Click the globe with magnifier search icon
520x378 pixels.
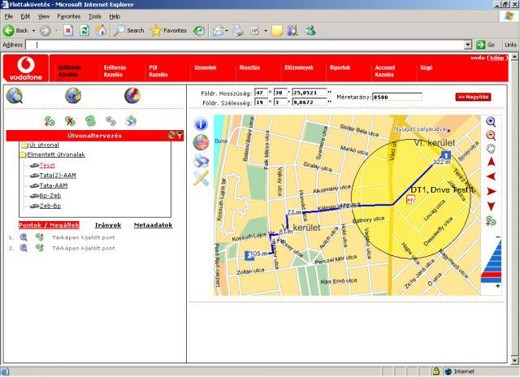point(14,96)
